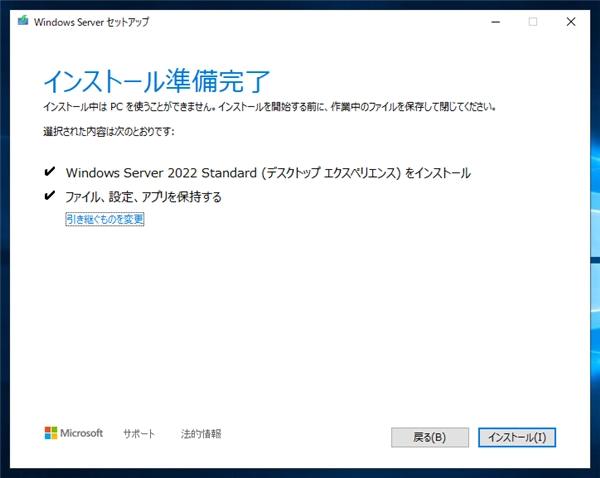Close the Windows Server setup window
The height and width of the screenshot is (478, 600).
click(571, 22)
